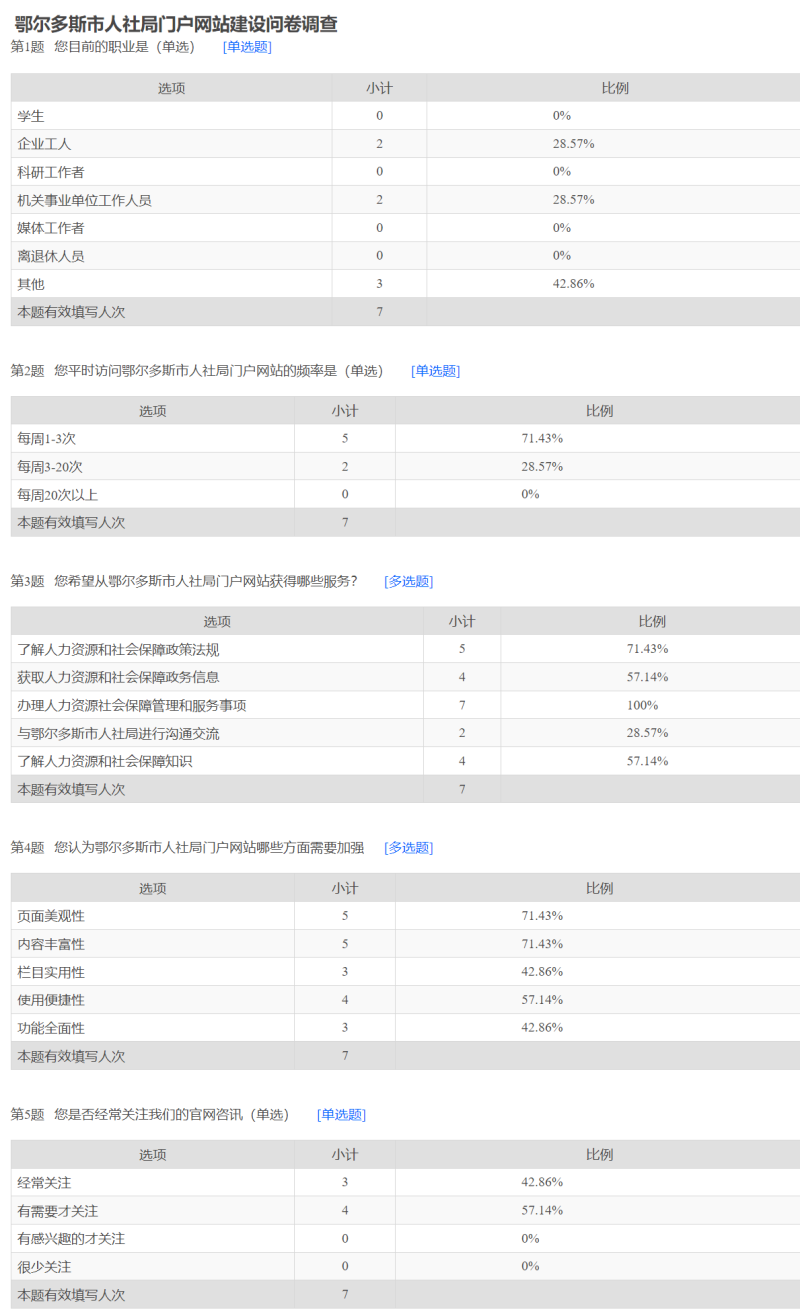Image resolution: width=800 pixels, height=1316 pixels.
Task: Click the 有感兴趣的才关注 option text
Action: click(x=71, y=1239)
